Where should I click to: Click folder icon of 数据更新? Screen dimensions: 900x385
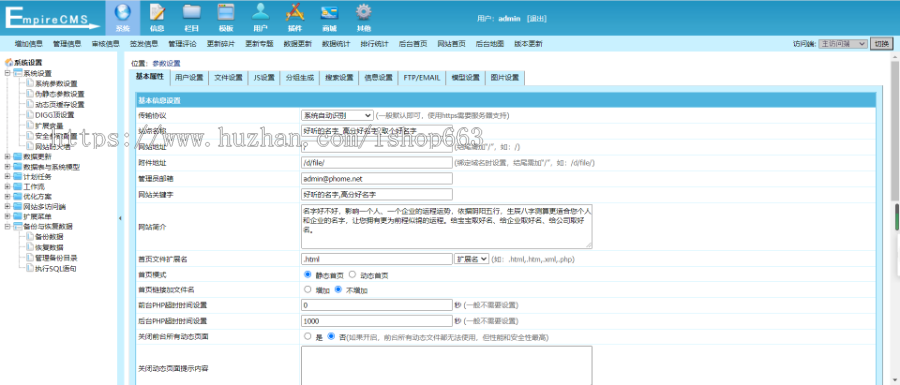[x=18, y=157]
